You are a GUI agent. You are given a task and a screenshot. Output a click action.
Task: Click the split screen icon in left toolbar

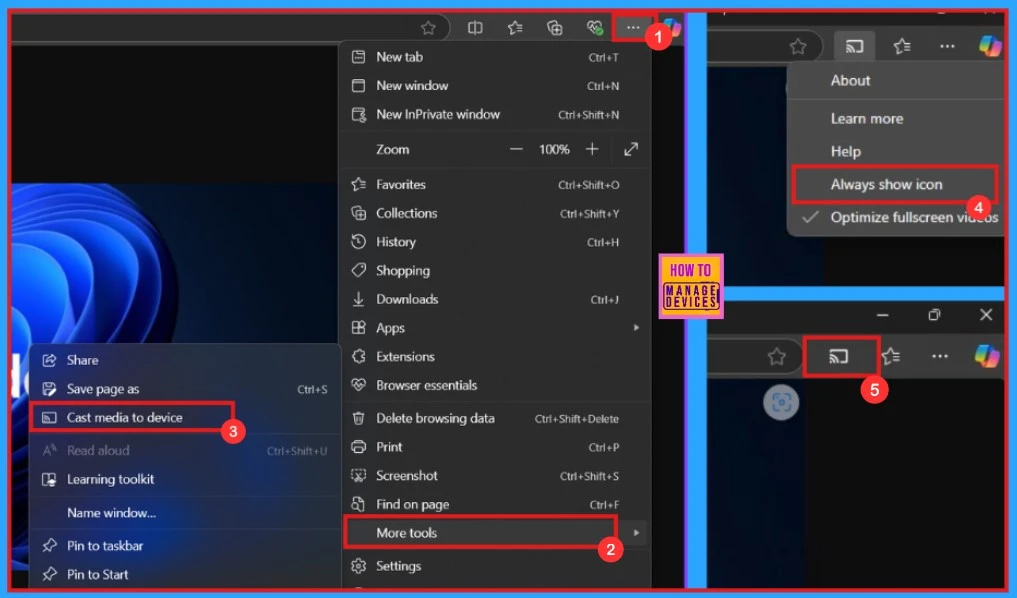pos(475,28)
